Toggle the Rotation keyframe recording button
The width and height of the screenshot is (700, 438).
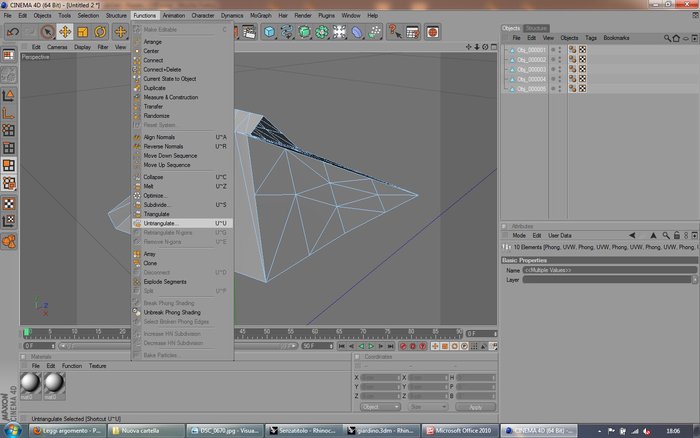pyautogui.click(x=454, y=346)
